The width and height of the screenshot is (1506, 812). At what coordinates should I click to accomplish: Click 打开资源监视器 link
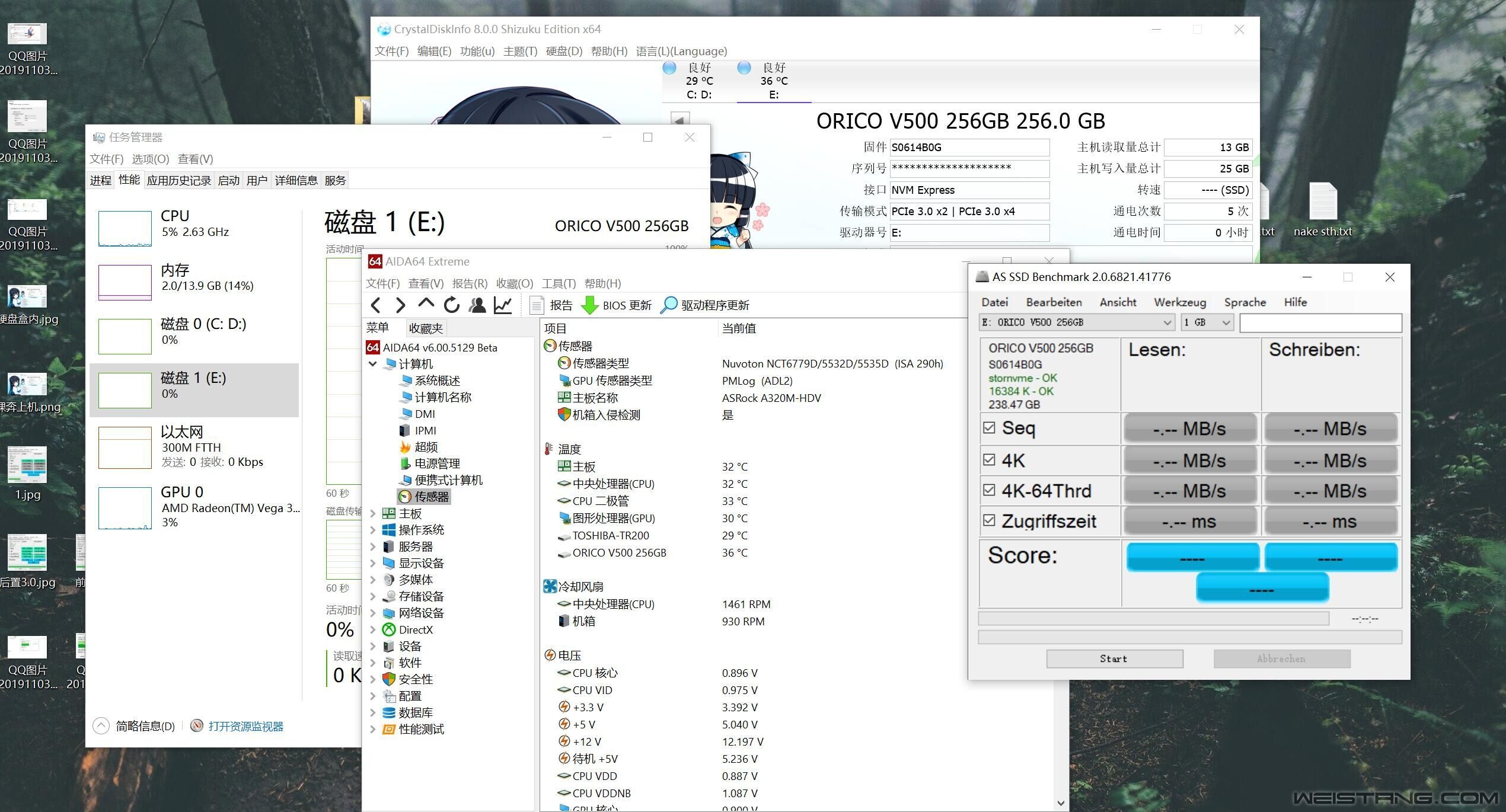(x=245, y=726)
